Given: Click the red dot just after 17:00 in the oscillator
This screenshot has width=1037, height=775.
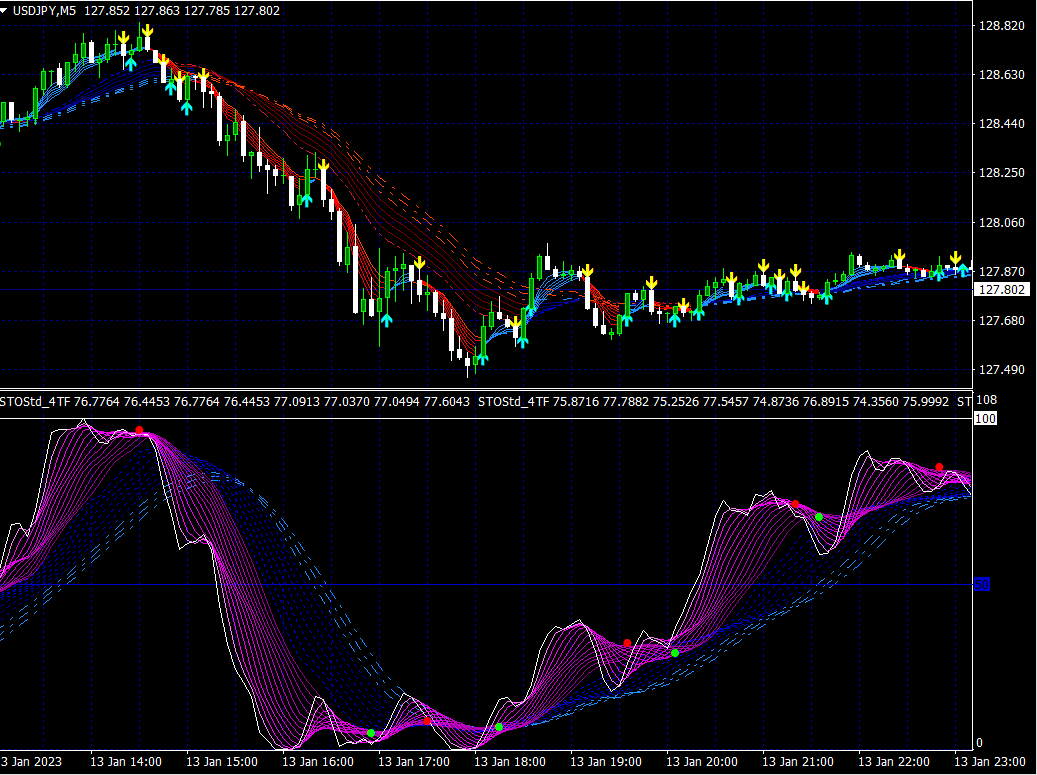Looking at the screenshot, I should (x=427, y=721).
